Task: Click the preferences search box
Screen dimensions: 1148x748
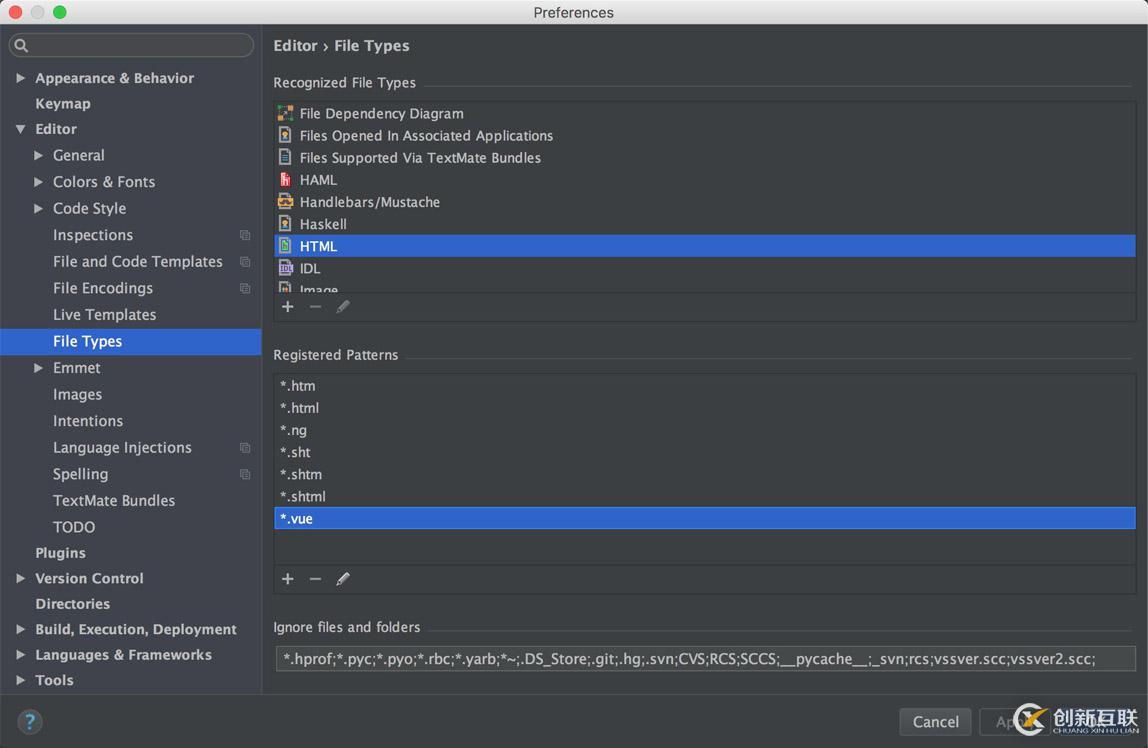Action: click(x=130, y=45)
